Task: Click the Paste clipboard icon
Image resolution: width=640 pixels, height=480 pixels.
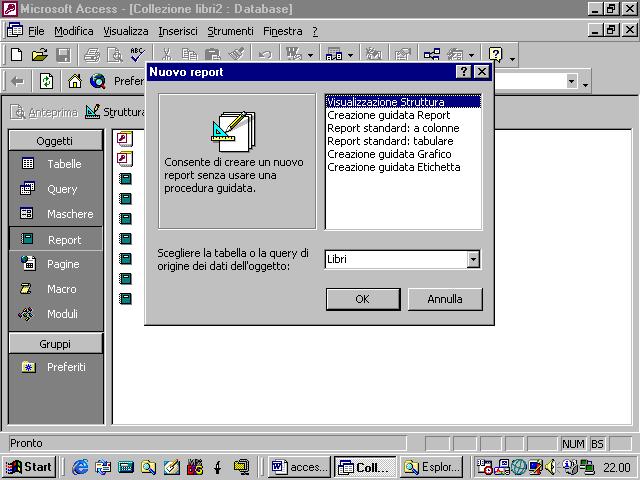Action: tap(213, 55)
